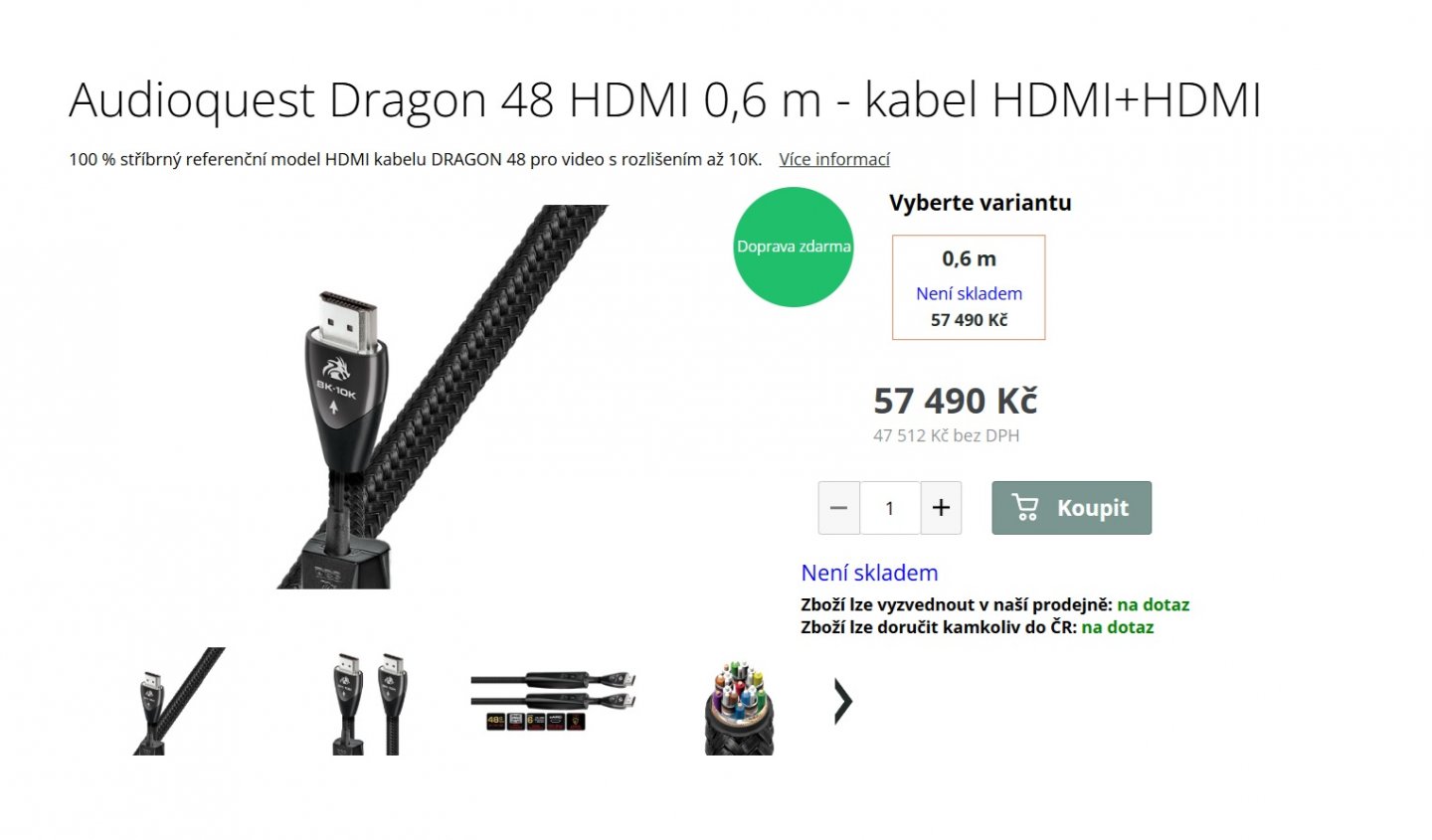Open the Více informací link

833,159
